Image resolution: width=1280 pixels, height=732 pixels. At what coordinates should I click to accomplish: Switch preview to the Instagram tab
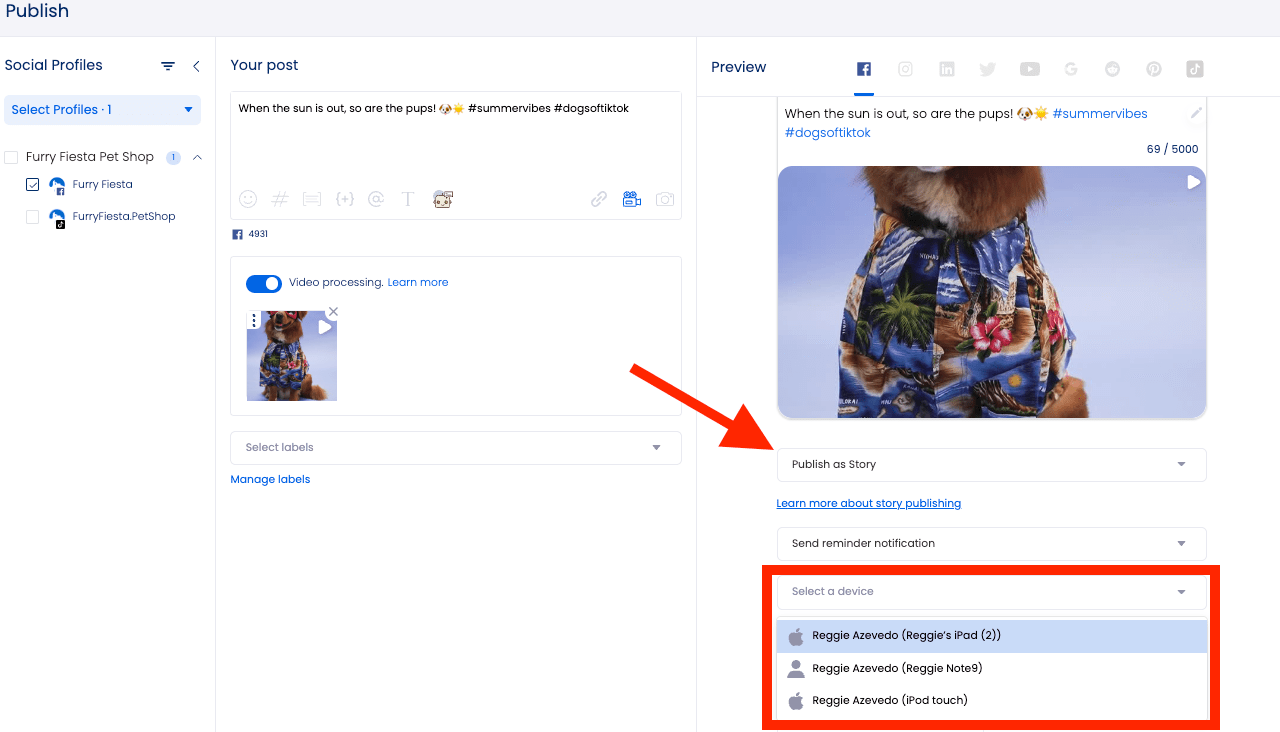(x=905, y=68)
